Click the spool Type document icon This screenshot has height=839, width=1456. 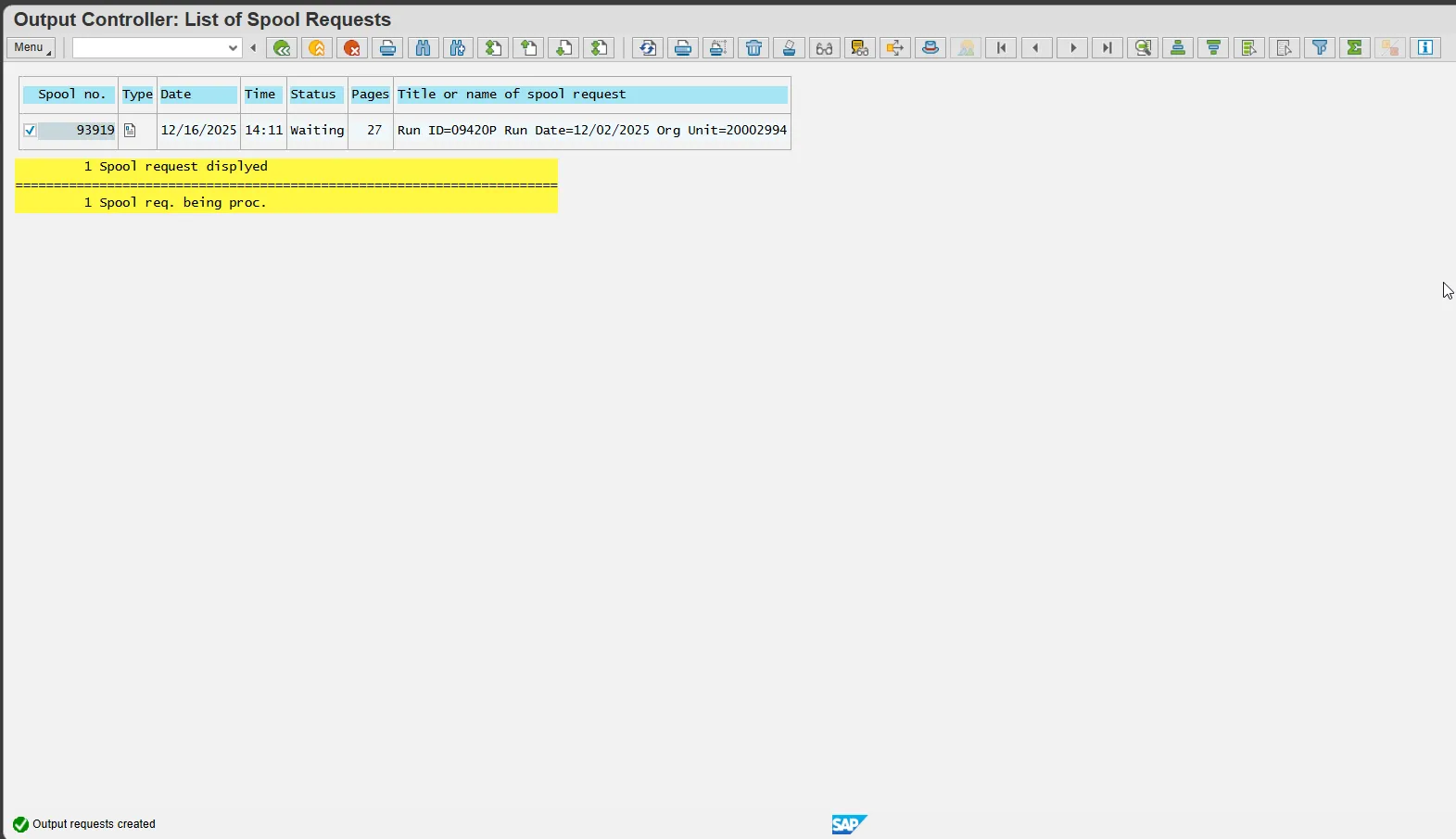(x=130, y=131)
